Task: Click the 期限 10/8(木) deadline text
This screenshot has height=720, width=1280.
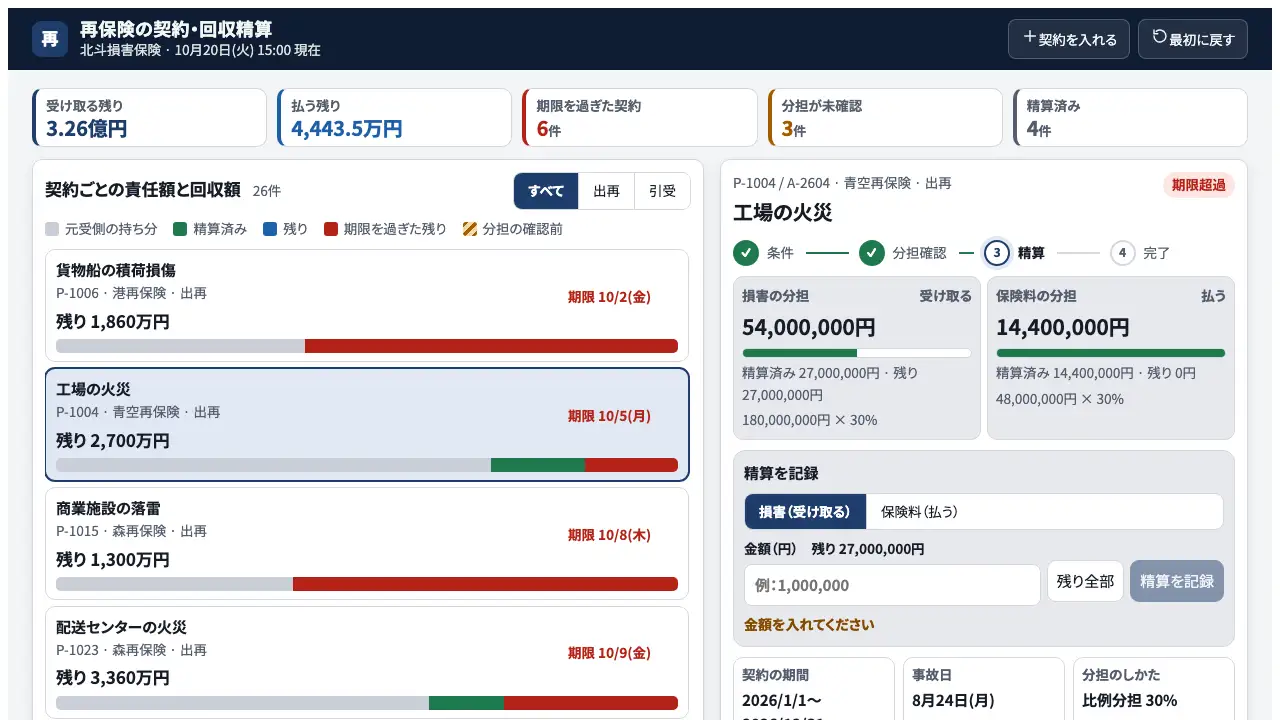Action: coord(609,535)
